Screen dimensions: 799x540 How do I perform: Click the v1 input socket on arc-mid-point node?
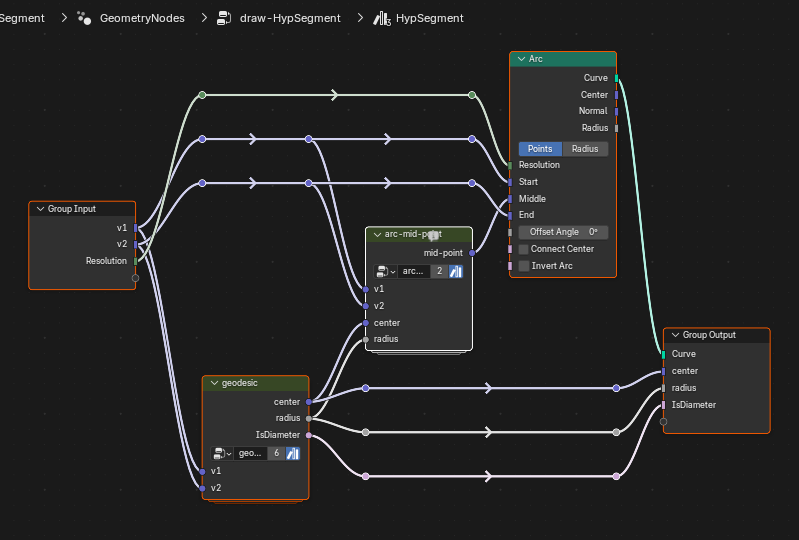(366, 289)
